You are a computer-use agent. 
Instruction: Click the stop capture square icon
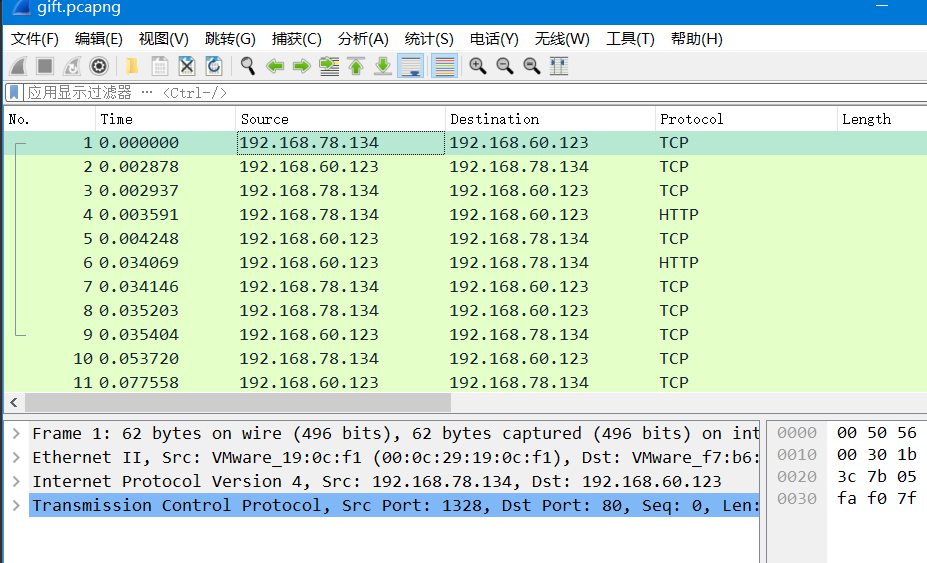45,66
